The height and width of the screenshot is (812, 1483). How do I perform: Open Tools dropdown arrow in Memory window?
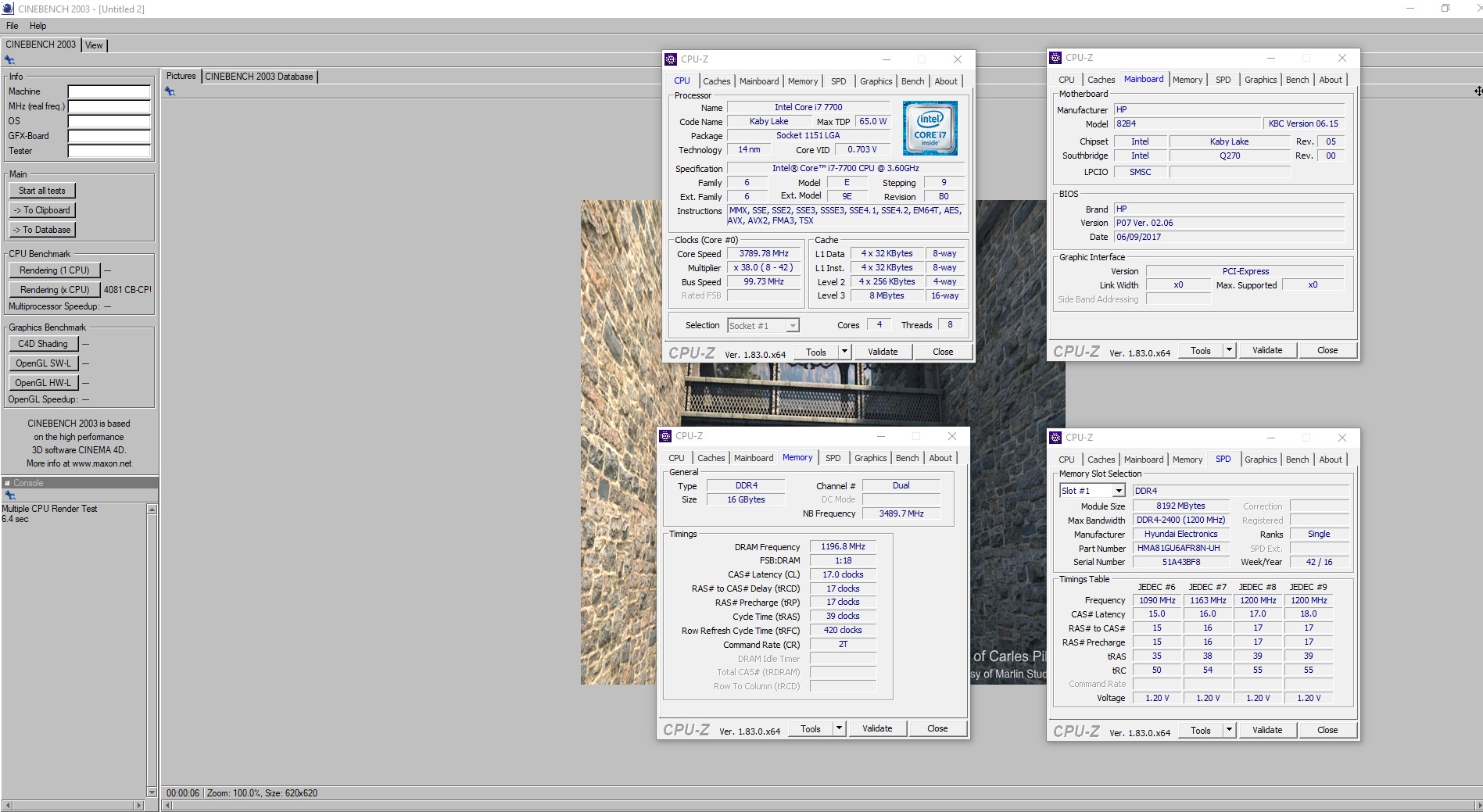click(x=839, y=728)
